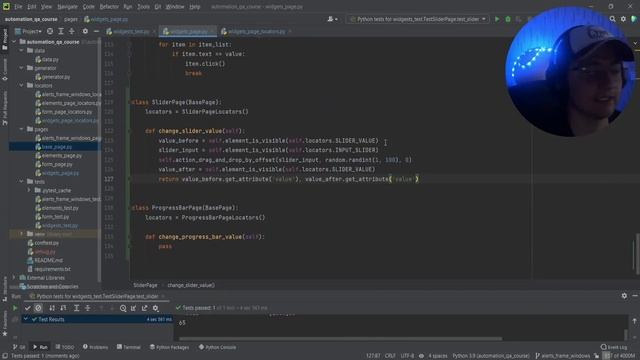Screen dimensions: 640x360
Task: Toggle sort tests by duration
Action: pyautogui.click(x=63, y=308)
